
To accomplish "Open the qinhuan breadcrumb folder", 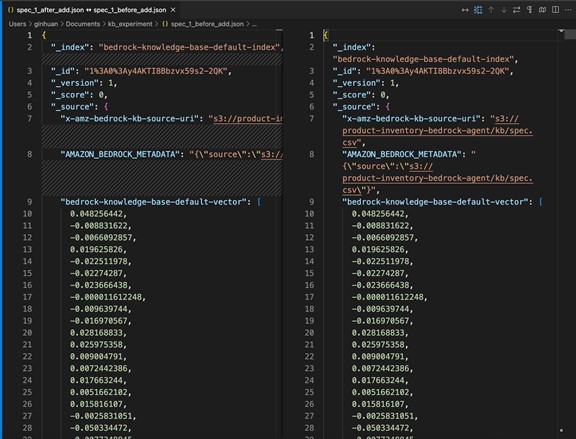I will 46,24.
